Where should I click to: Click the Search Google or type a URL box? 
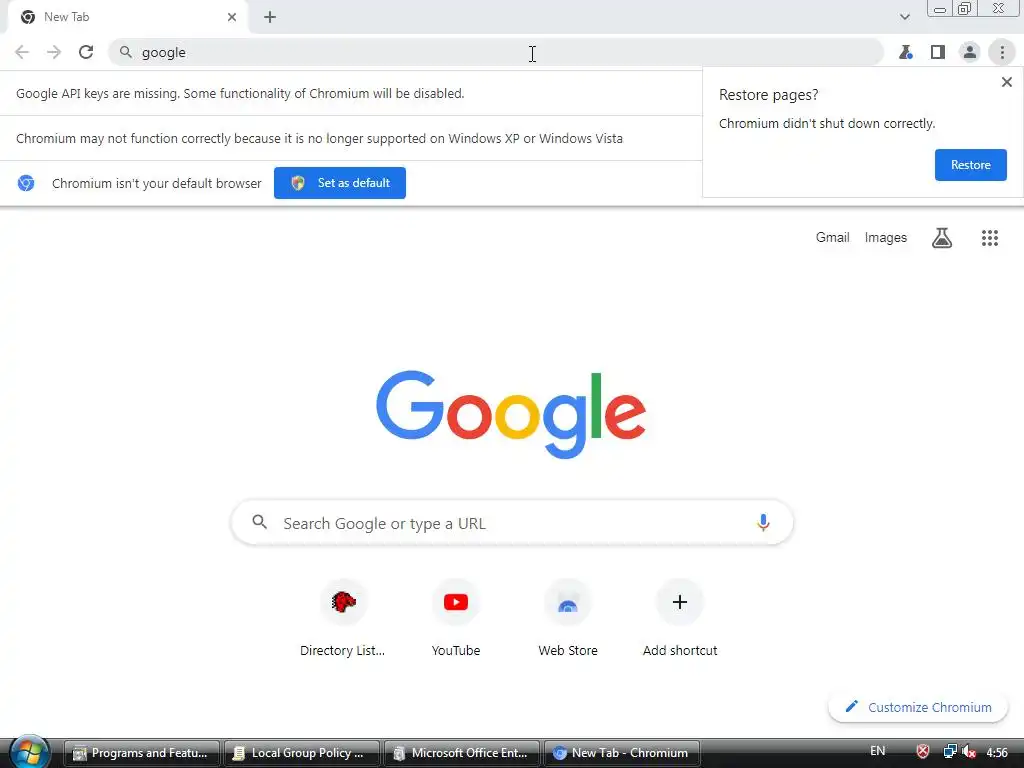[x=512, y=522]
